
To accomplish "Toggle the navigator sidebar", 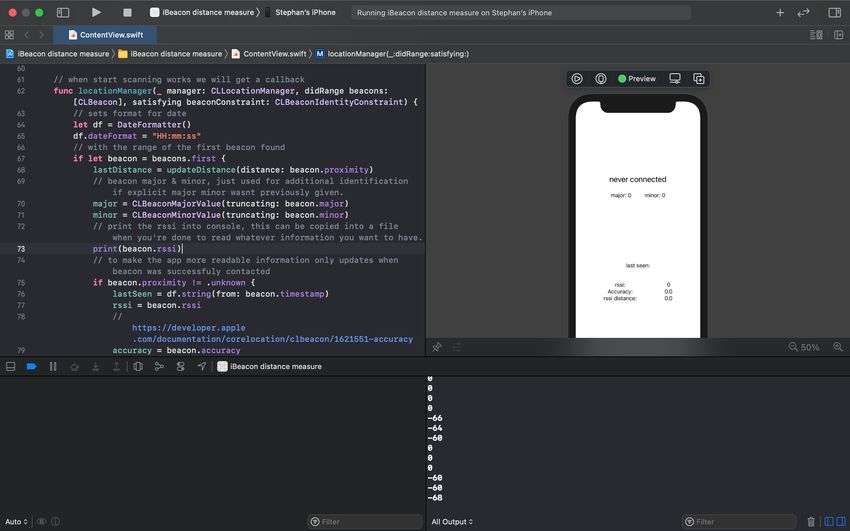I will click(63, 12).
